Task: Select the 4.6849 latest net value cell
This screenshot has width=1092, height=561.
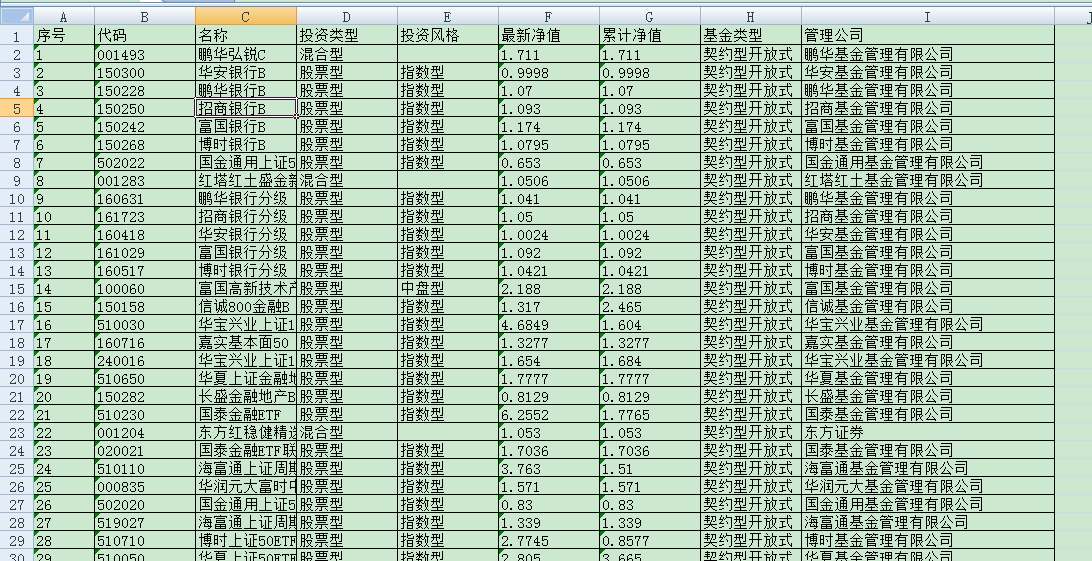Action: (x=549, y=324)
